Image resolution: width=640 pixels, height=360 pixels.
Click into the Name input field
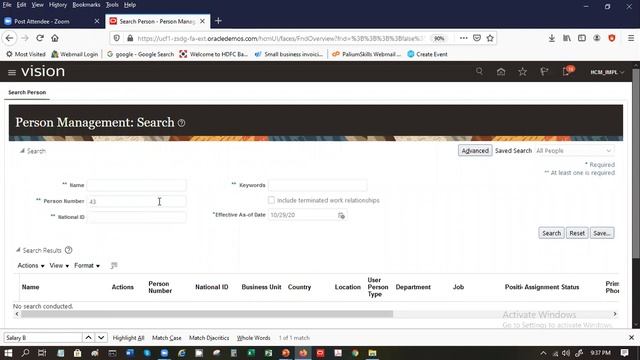pyautogui.click(x=136, y=185)
